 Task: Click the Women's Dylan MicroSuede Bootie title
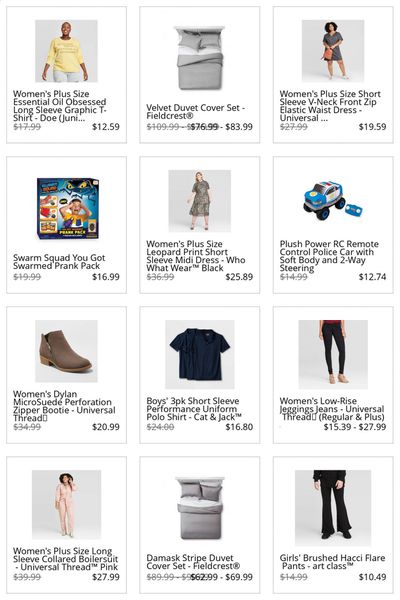[64, 406]
